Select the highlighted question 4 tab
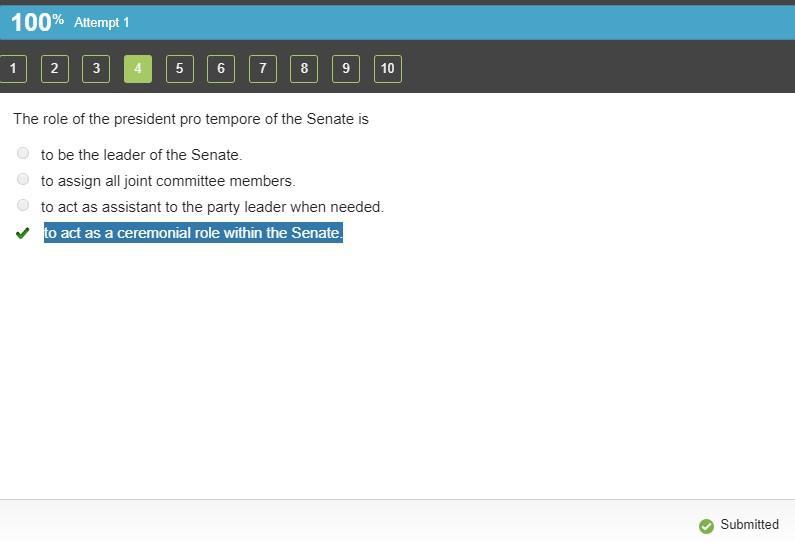795x542 pixels. 138,68
